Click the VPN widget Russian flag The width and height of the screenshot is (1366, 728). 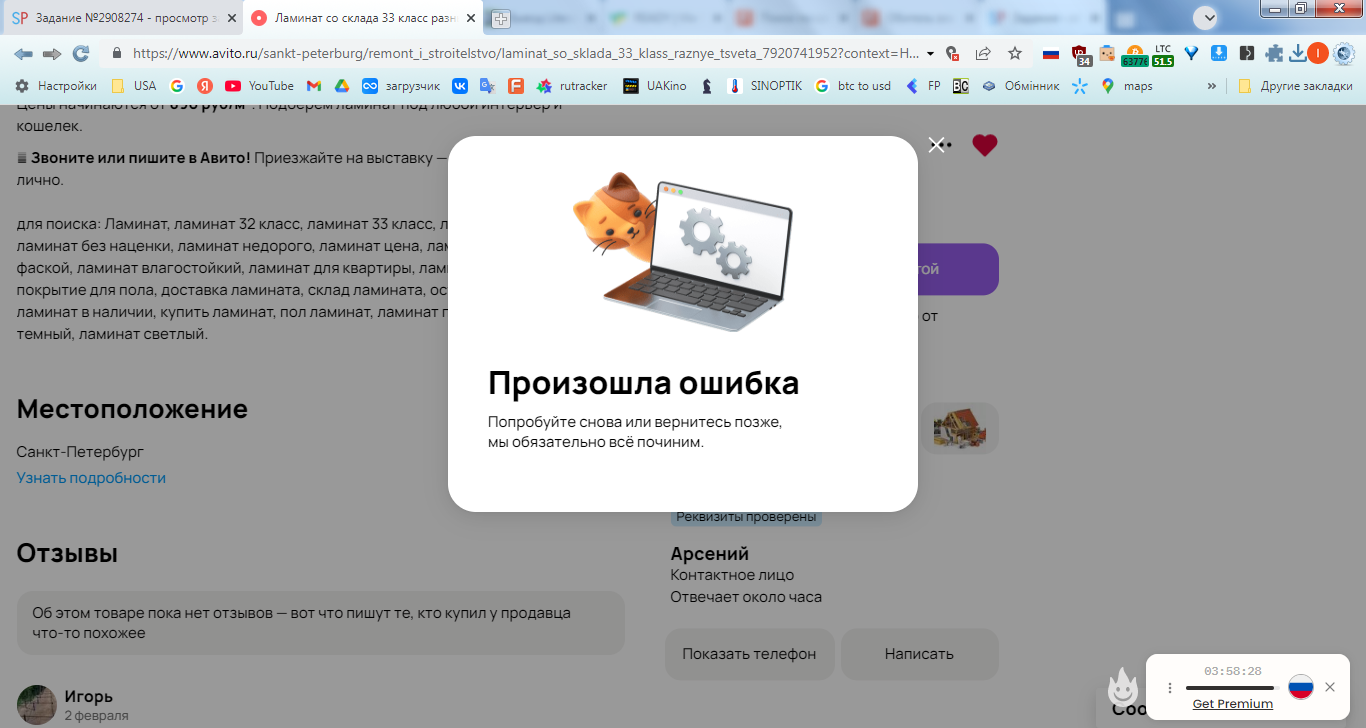[1300, 687]
